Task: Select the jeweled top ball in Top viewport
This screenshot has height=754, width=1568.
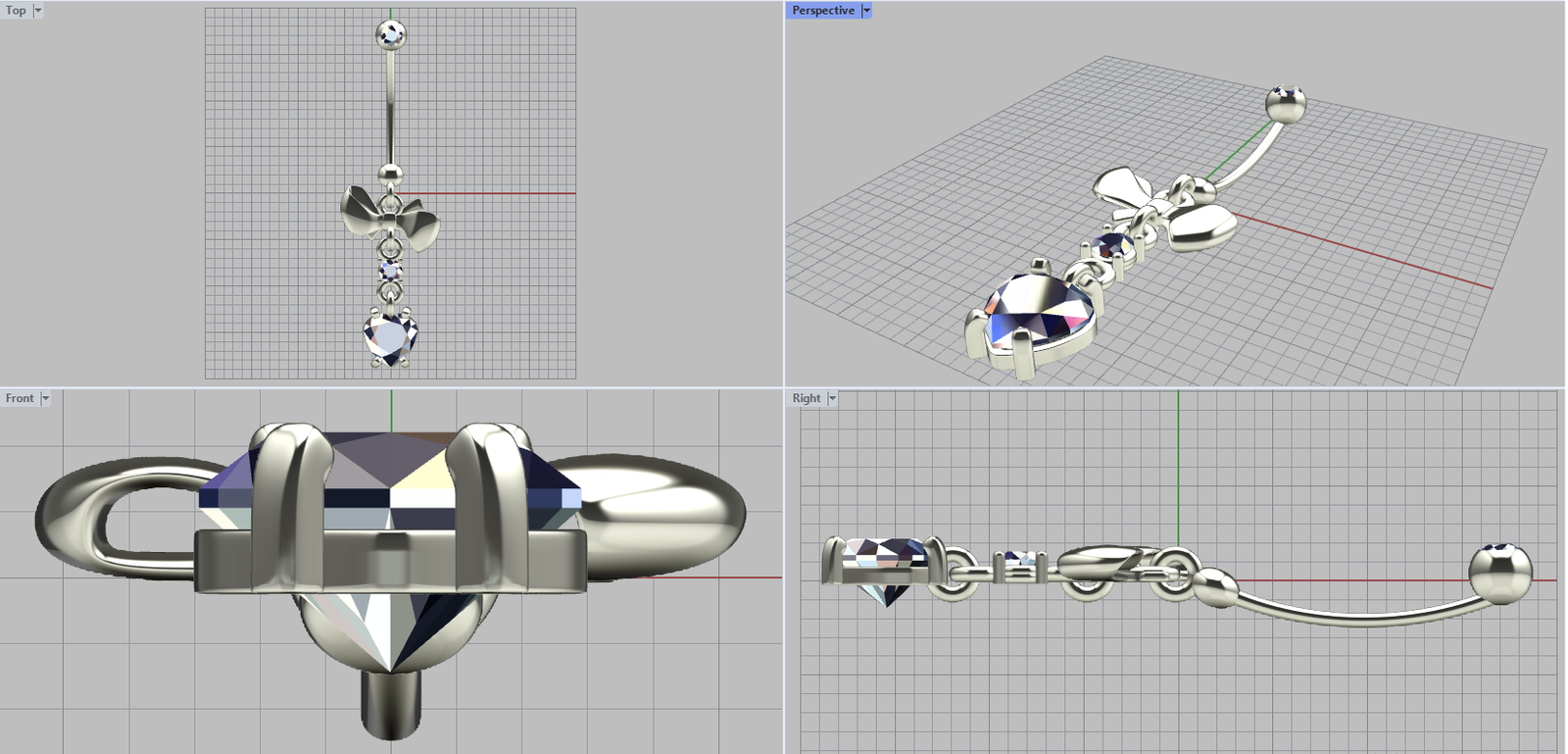Action: point(391,35)
